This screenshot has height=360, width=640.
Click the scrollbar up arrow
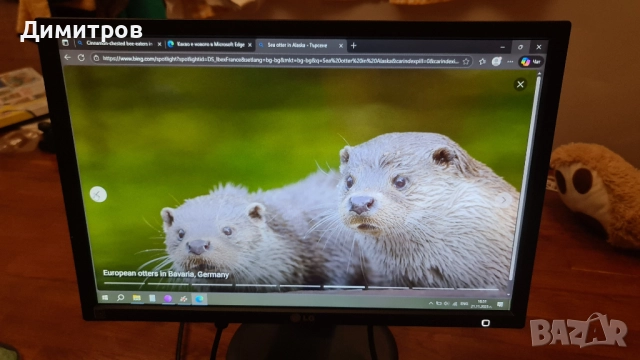(539, 74)
